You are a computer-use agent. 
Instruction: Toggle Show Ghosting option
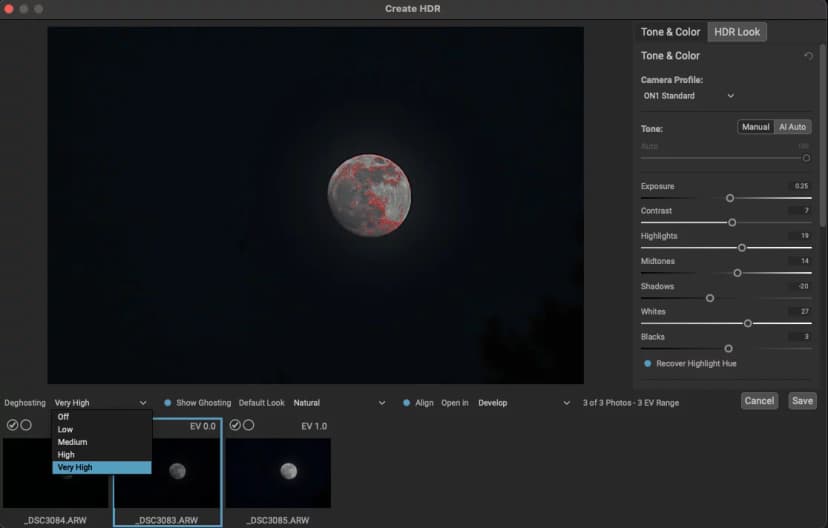(167, 403)
